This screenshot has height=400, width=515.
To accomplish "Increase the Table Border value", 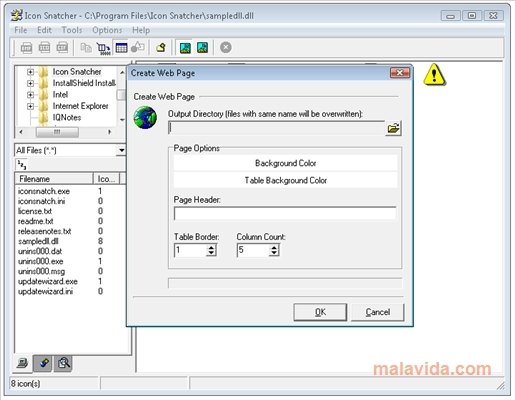I will pos(211,248).
